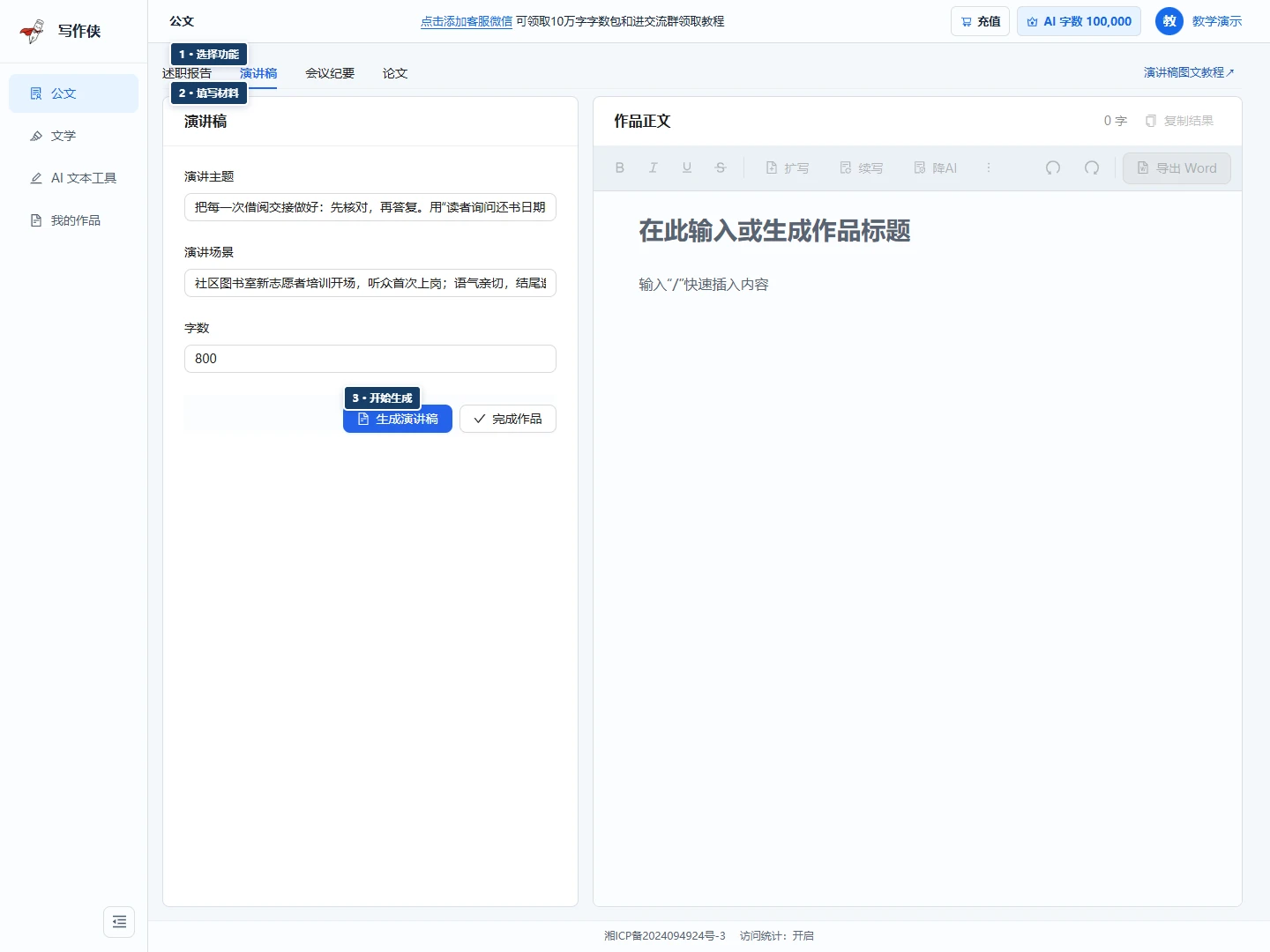Screen dimensions: 1270x952
Task: Click the 降AI tool
Action: coord(936,167)
